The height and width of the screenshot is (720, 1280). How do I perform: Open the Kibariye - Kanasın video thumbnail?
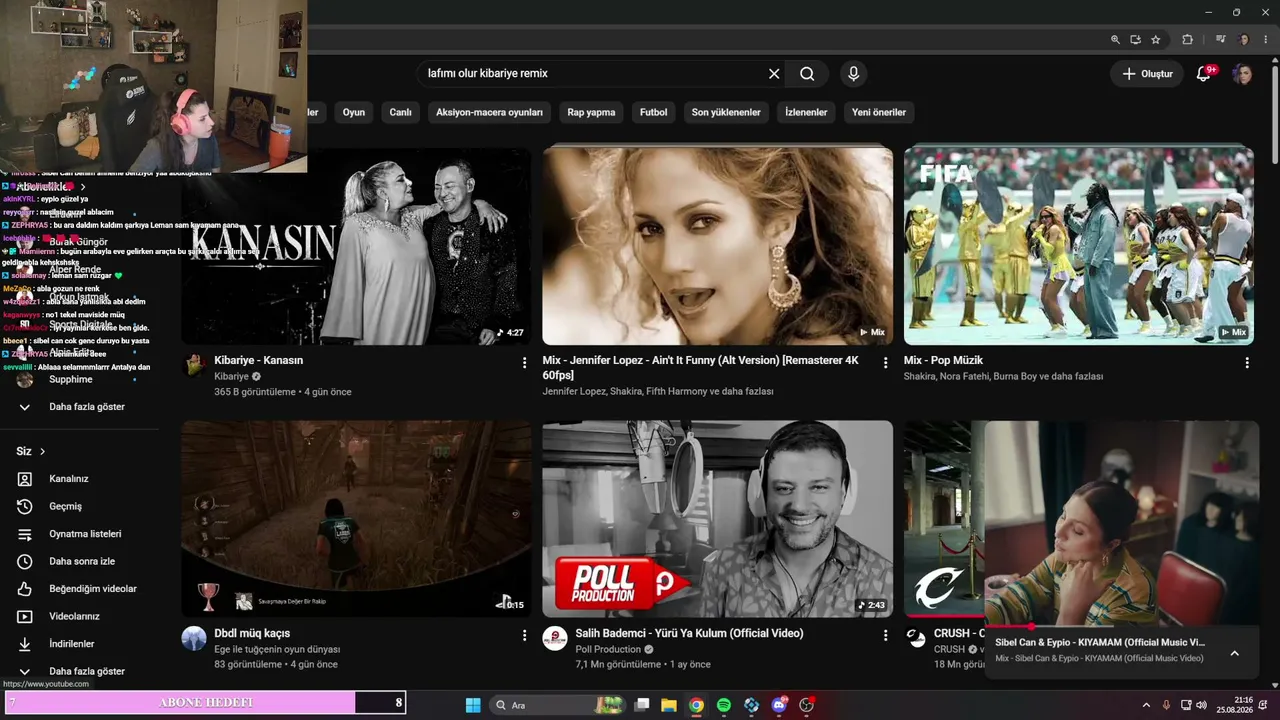356,246
